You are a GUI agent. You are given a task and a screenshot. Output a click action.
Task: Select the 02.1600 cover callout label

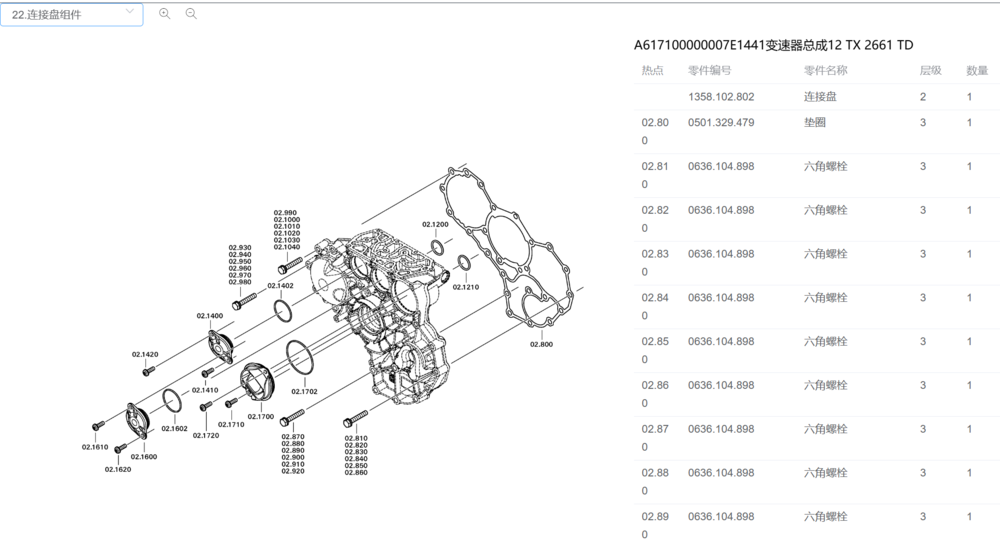144,456
